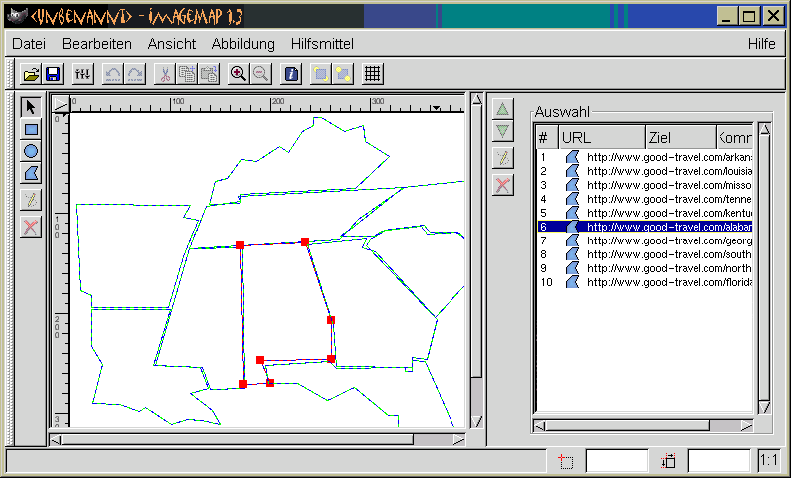Viewport: 791px width, 478px height.
Task: Open the Abbildung menu
Action: 243,44
